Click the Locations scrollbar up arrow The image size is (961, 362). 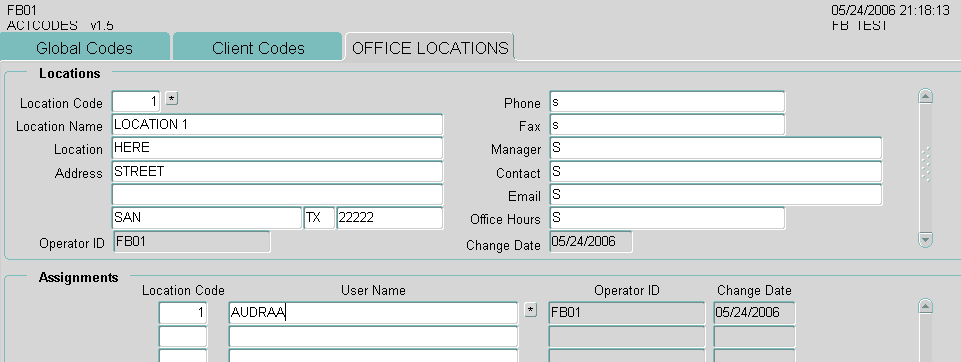pos(925,96)
